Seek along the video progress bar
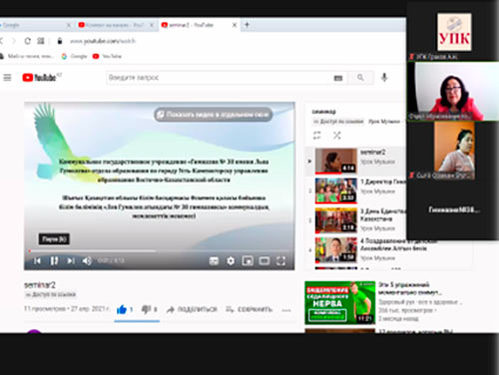 point(159,251)
